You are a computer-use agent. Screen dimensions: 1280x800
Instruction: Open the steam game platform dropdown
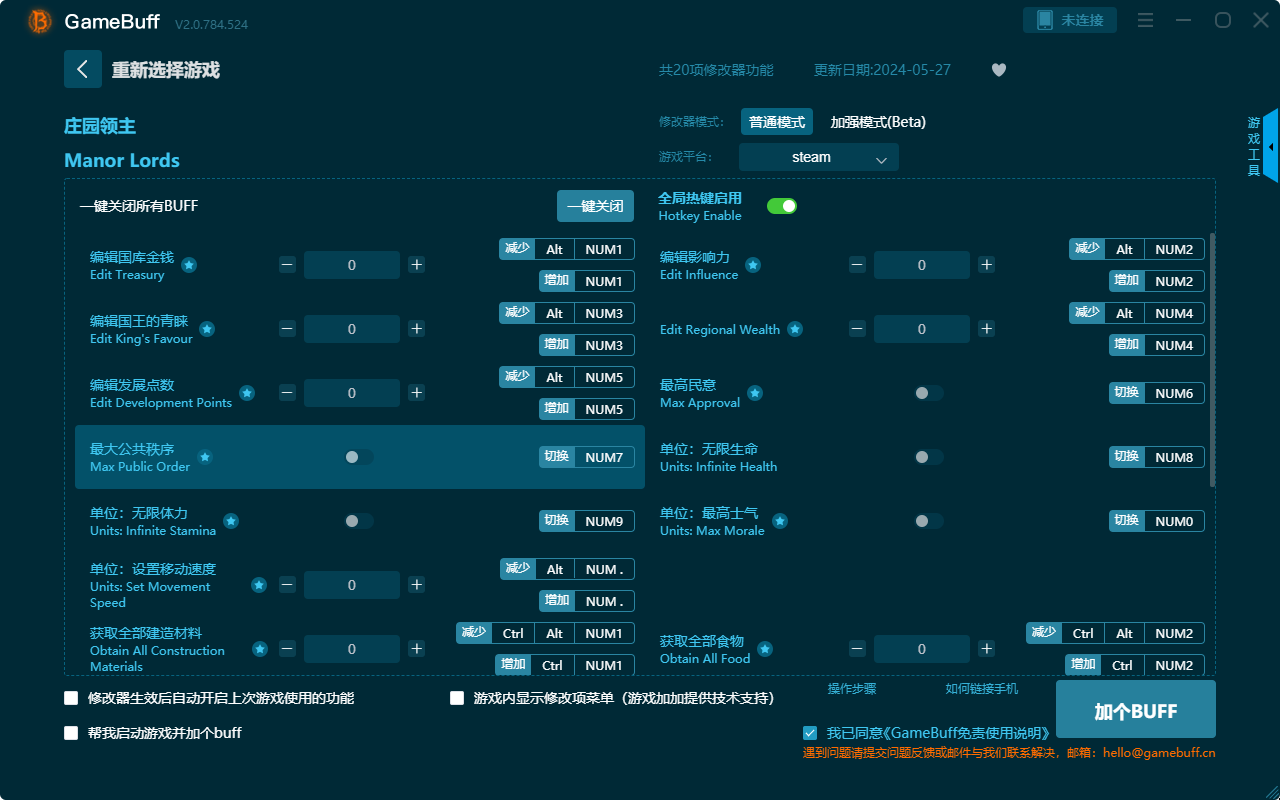pyautogui.click(x=819, y=157)
